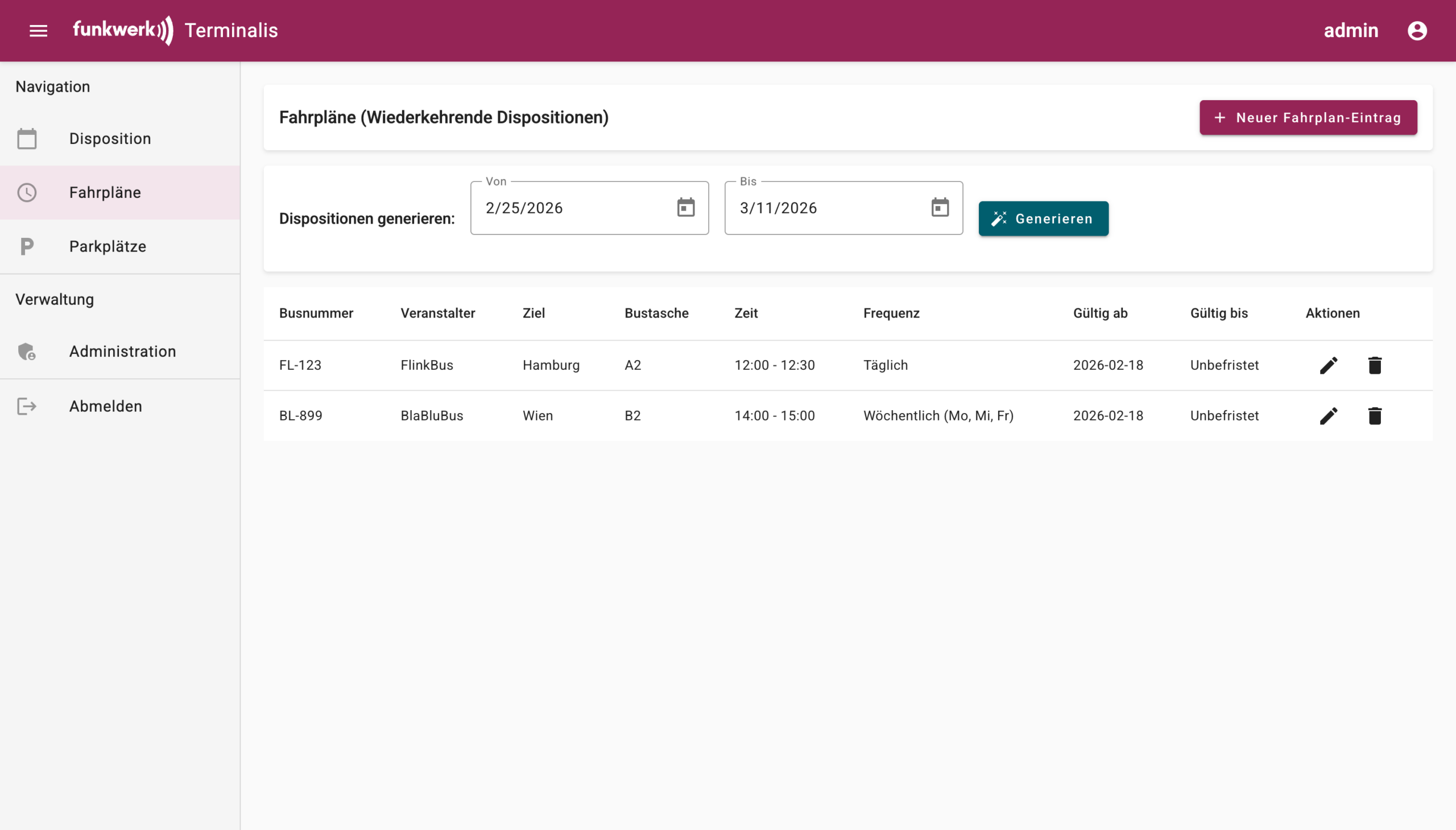The width and height of the screenshot is (1456, 830).
Task: Click Abmelden to log out
Action: coord(105,406)
